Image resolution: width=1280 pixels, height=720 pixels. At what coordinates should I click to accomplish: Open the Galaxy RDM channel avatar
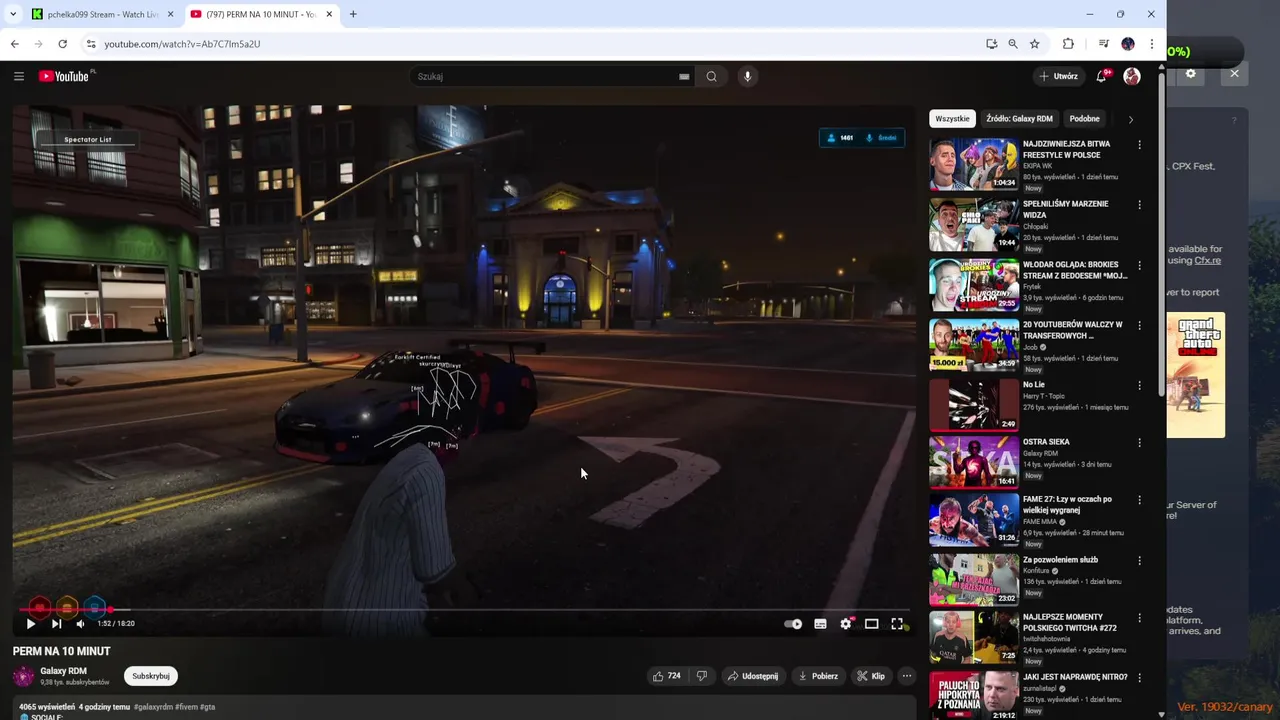[23, 676]
